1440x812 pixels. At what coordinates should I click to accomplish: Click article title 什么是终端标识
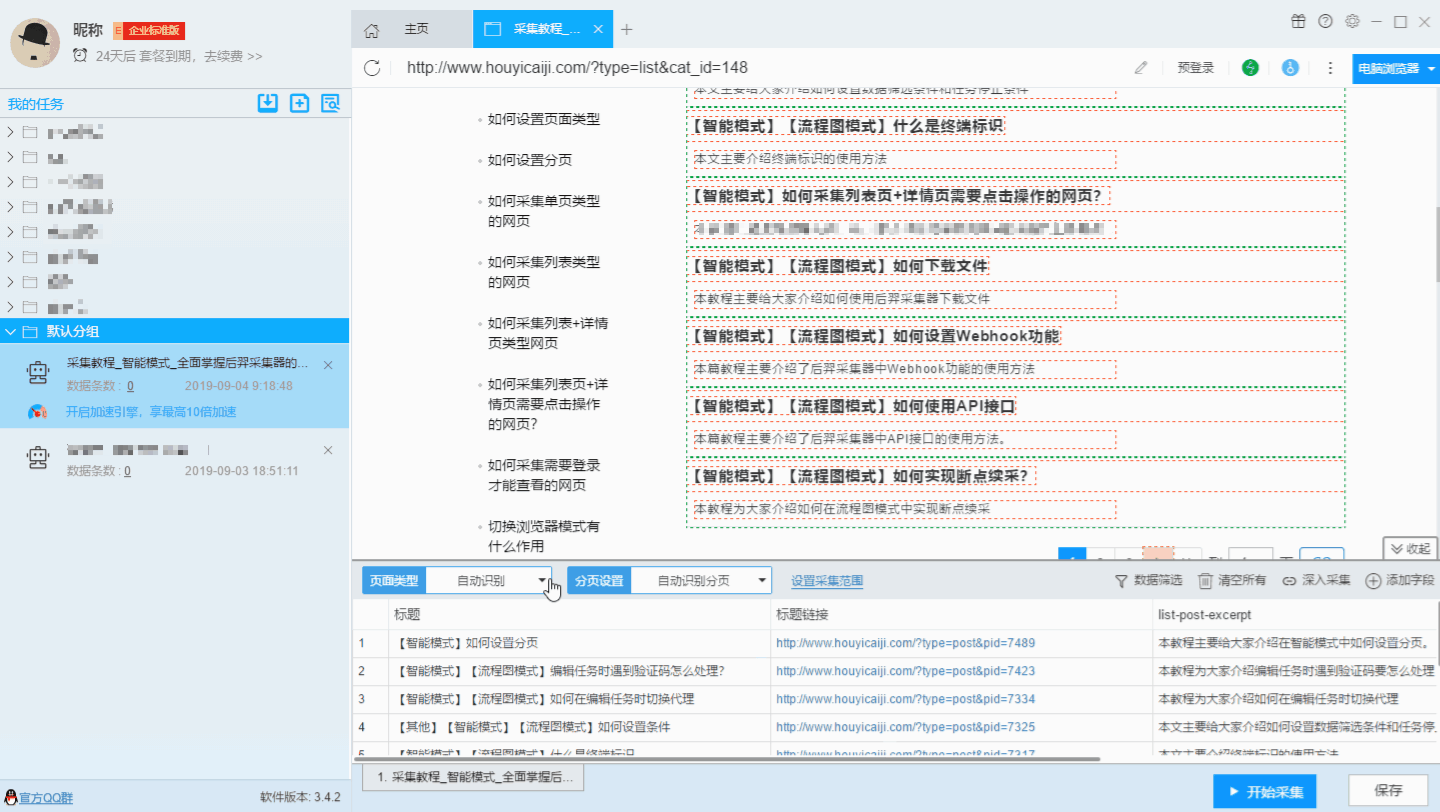tap(846, 126)
